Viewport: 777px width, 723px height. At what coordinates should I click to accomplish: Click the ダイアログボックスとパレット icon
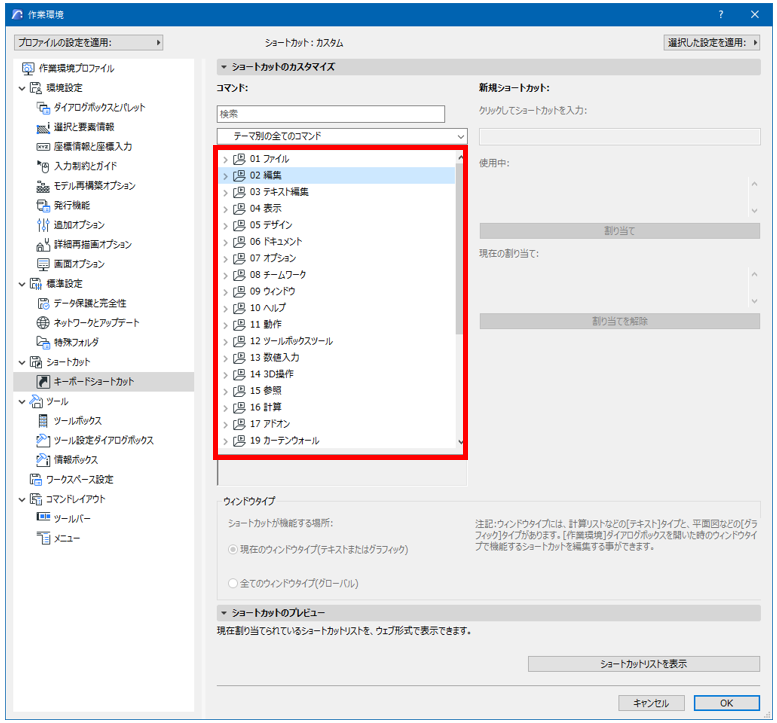[44, 108]
